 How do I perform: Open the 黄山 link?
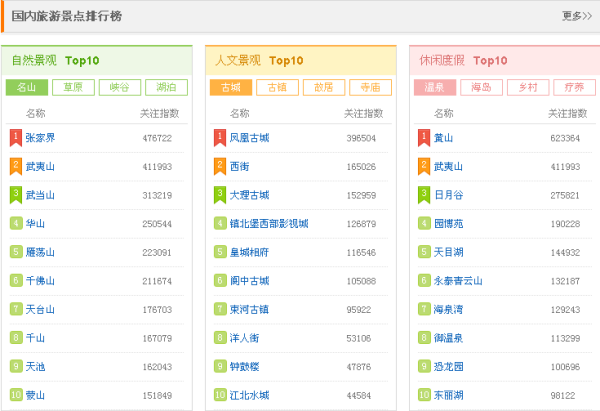click(x=443, y=138)
